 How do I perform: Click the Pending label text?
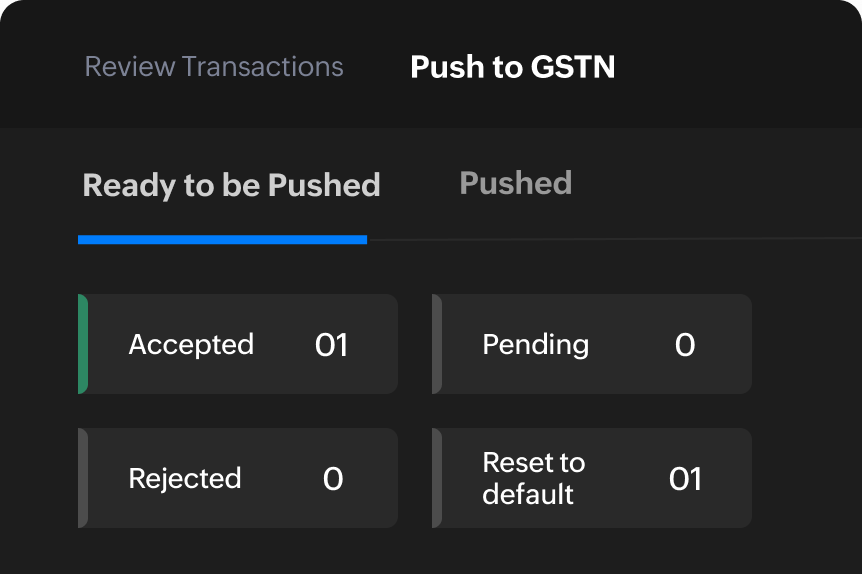[x=535, y=344]
